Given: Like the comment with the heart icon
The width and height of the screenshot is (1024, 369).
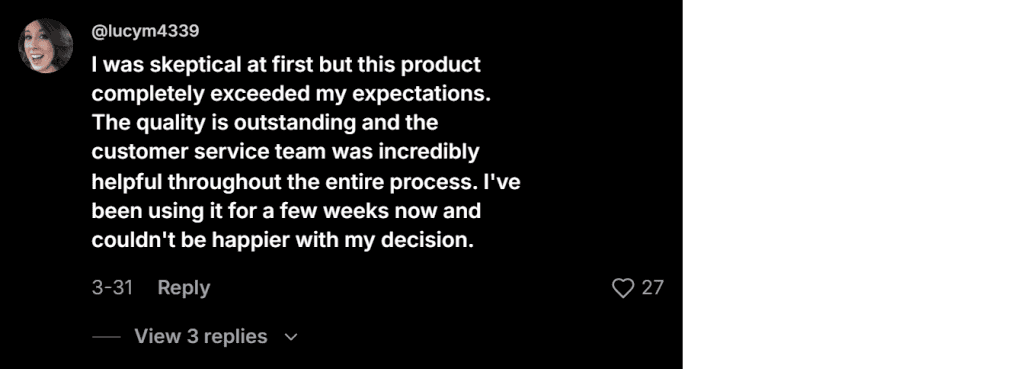Looking at the screenshot, I should click(623, 288).
